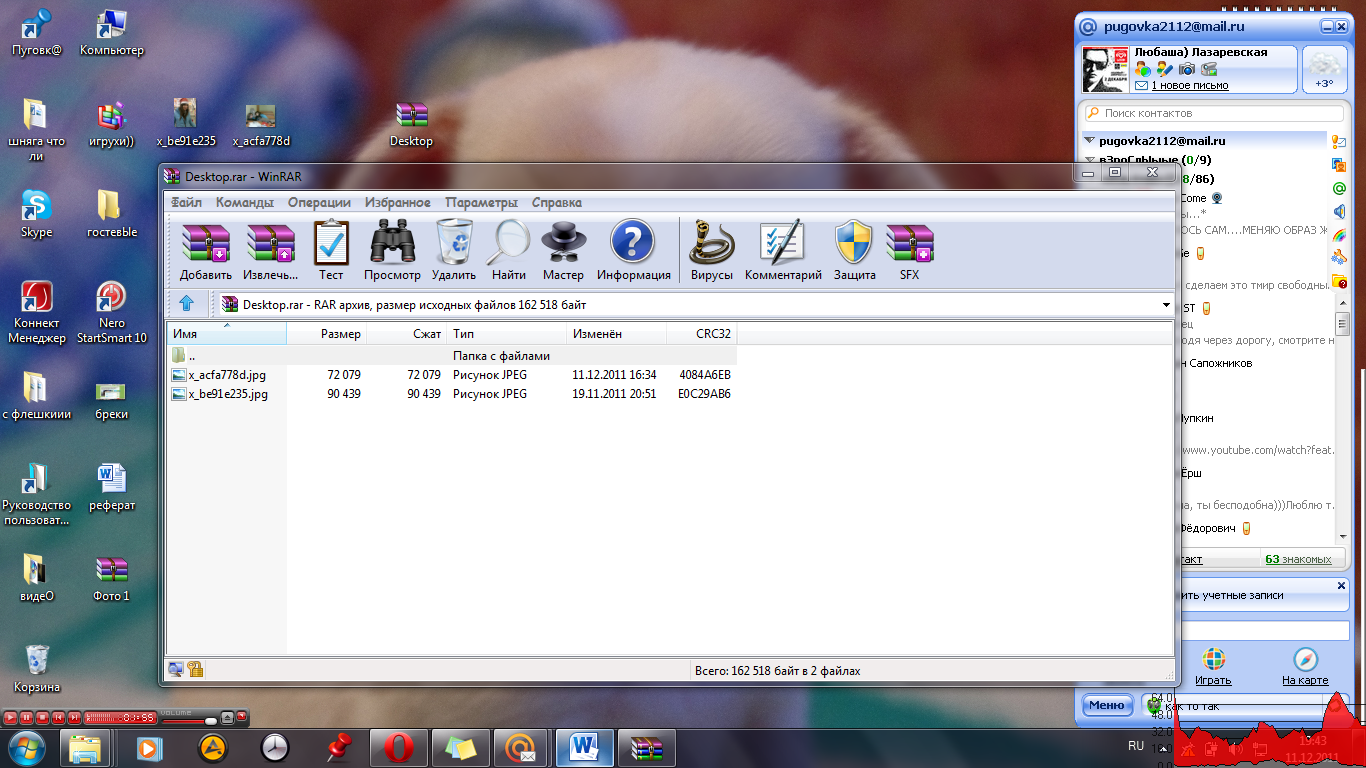This screenshot has height=768, width=1366.
Task: Sort files by Имя column header
Action: 227,333
